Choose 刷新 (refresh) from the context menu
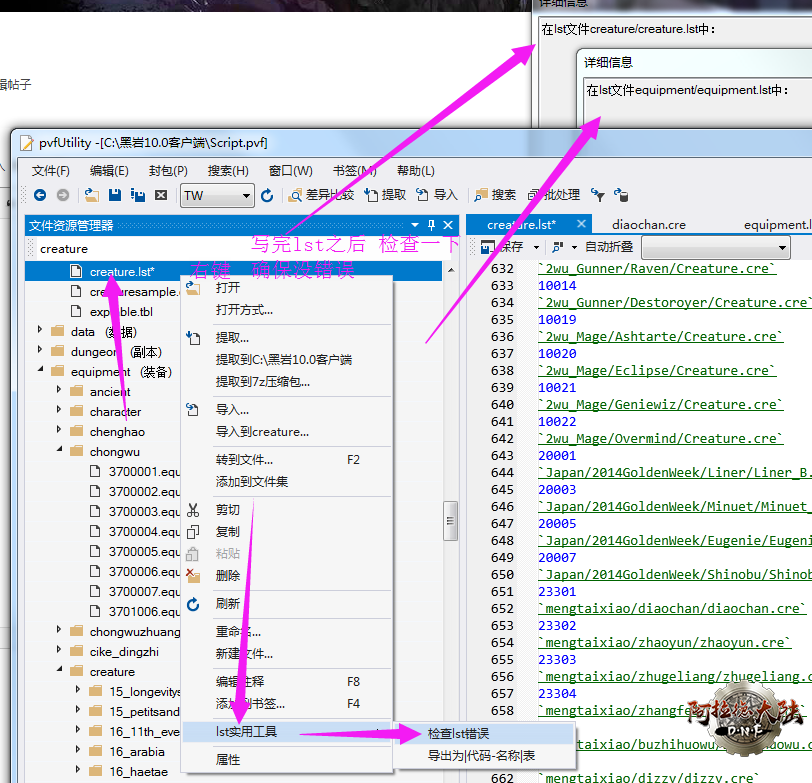 pos(228,604)
